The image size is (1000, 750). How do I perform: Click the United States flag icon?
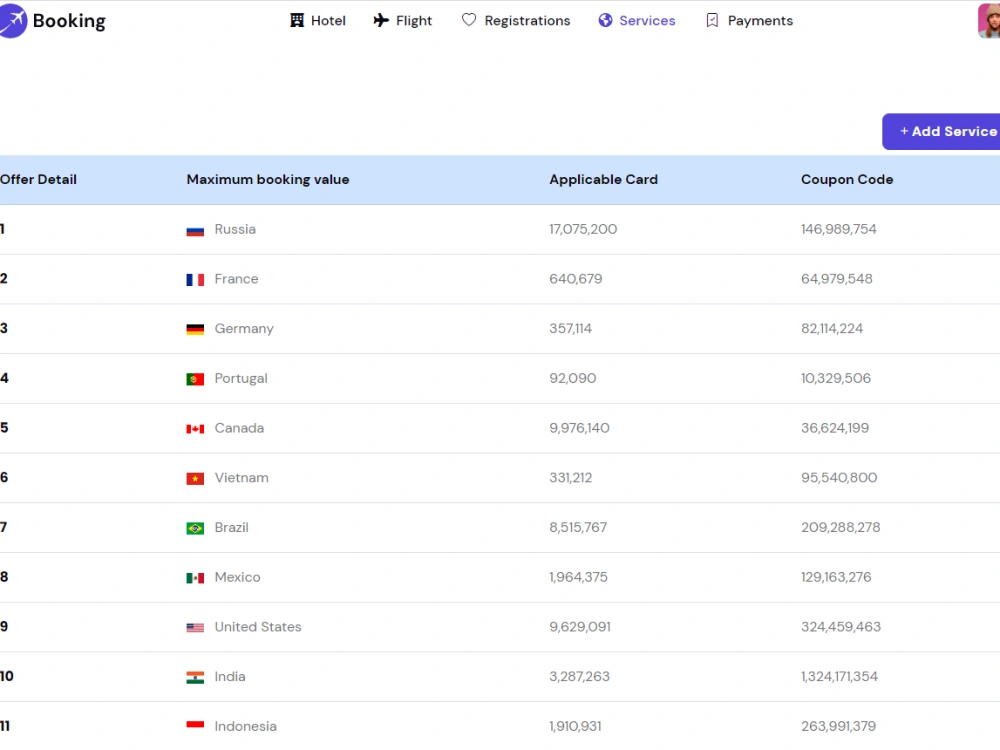point(195,628)
